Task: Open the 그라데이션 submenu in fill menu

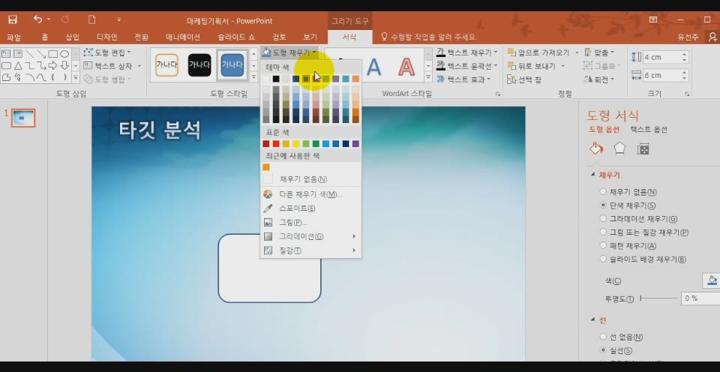Action: (310, 237)
